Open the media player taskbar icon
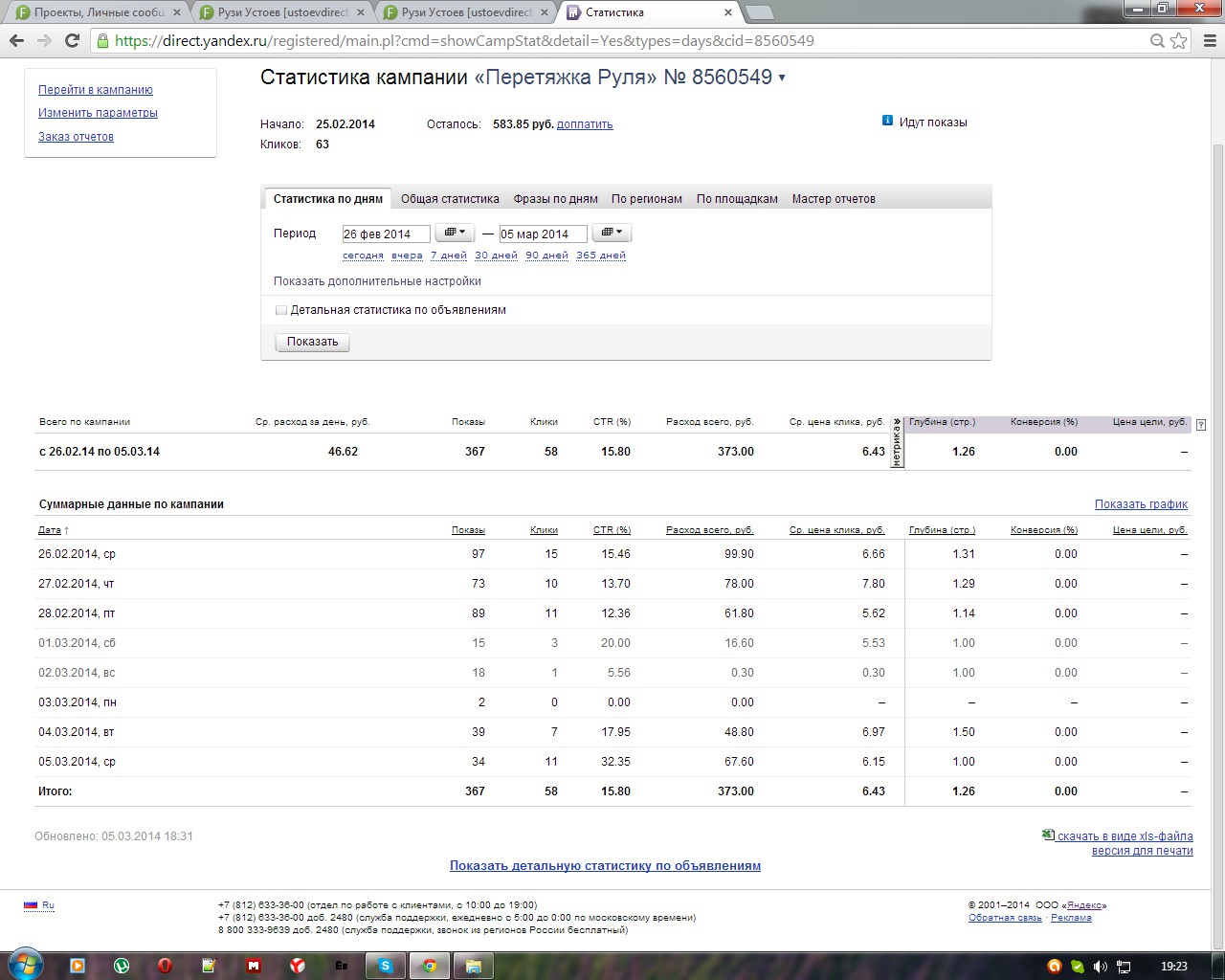Image resolution: width=1225 pixels, height=980 pixels. point(78,966)
